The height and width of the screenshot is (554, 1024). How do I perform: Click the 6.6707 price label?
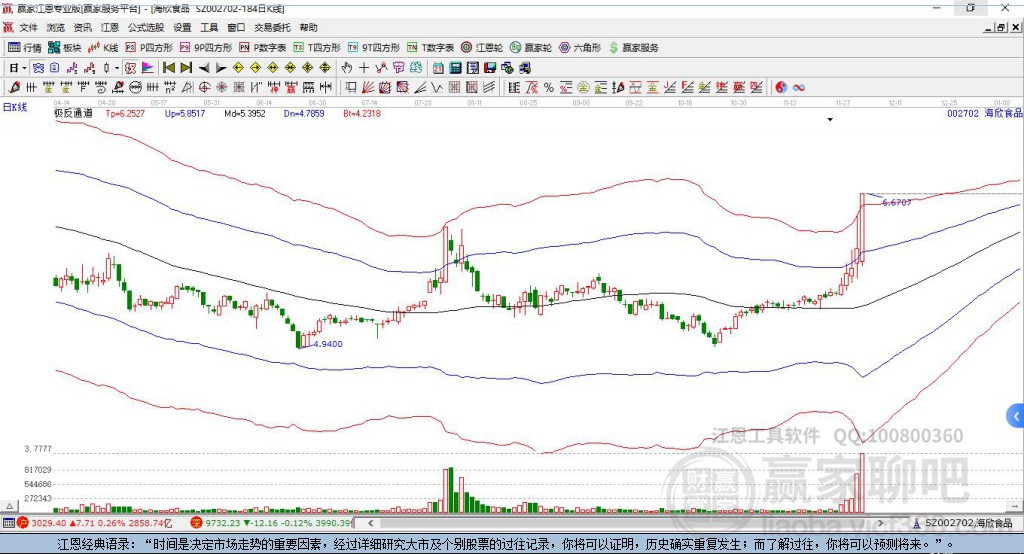coord(897,203)
